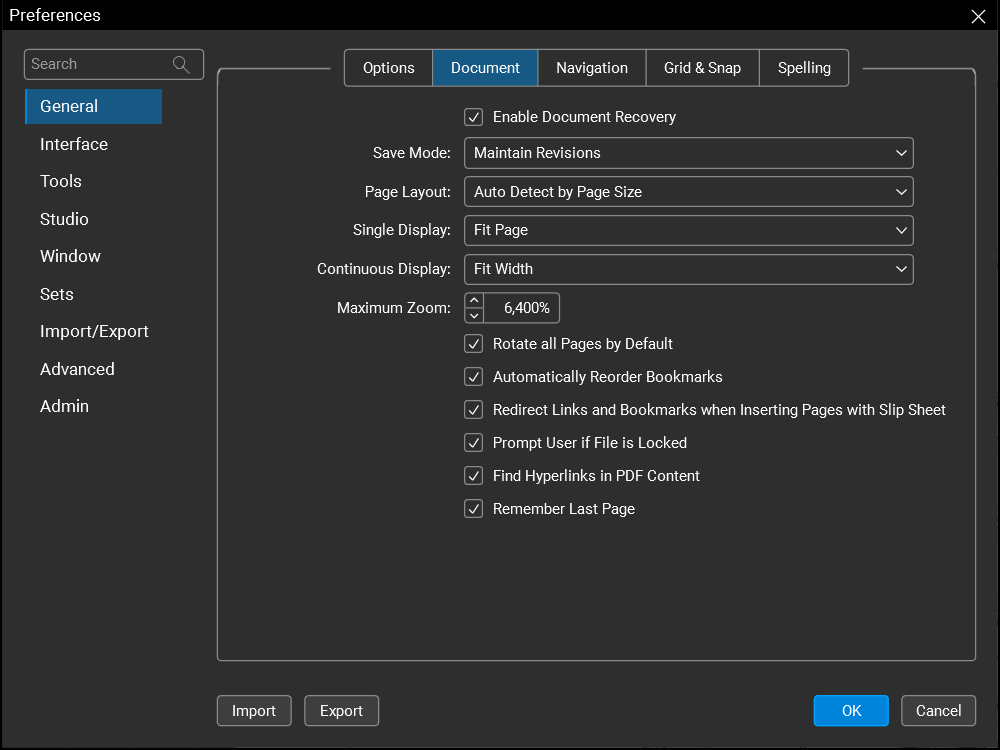The width and height of the screenshot is (1000, 750).
Task: Select the Spelling tab
Action: tap(804, 68)
